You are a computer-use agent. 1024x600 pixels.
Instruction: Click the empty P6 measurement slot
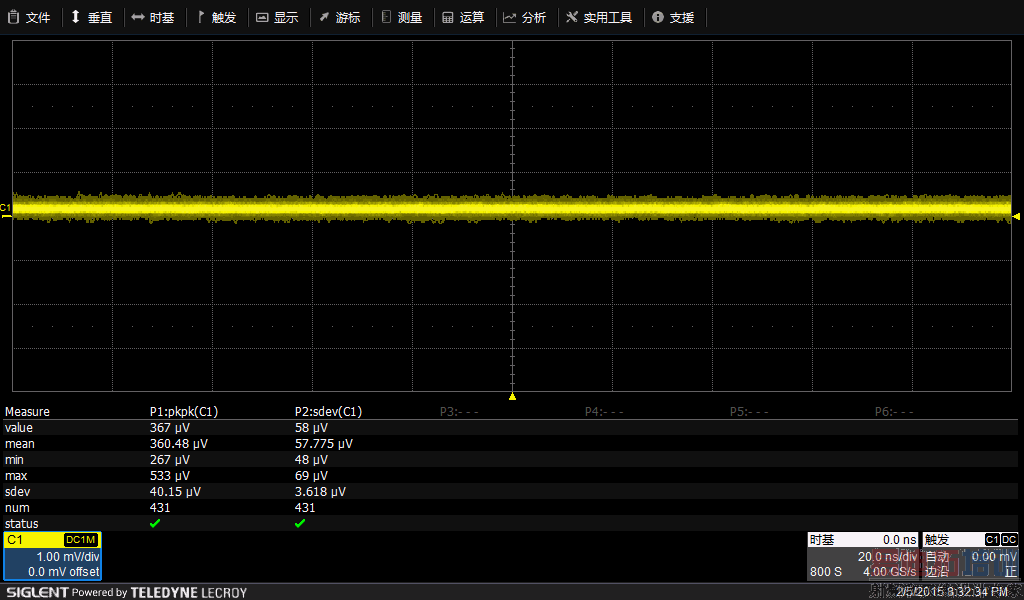pyautogui.click(x=894, y=412)
